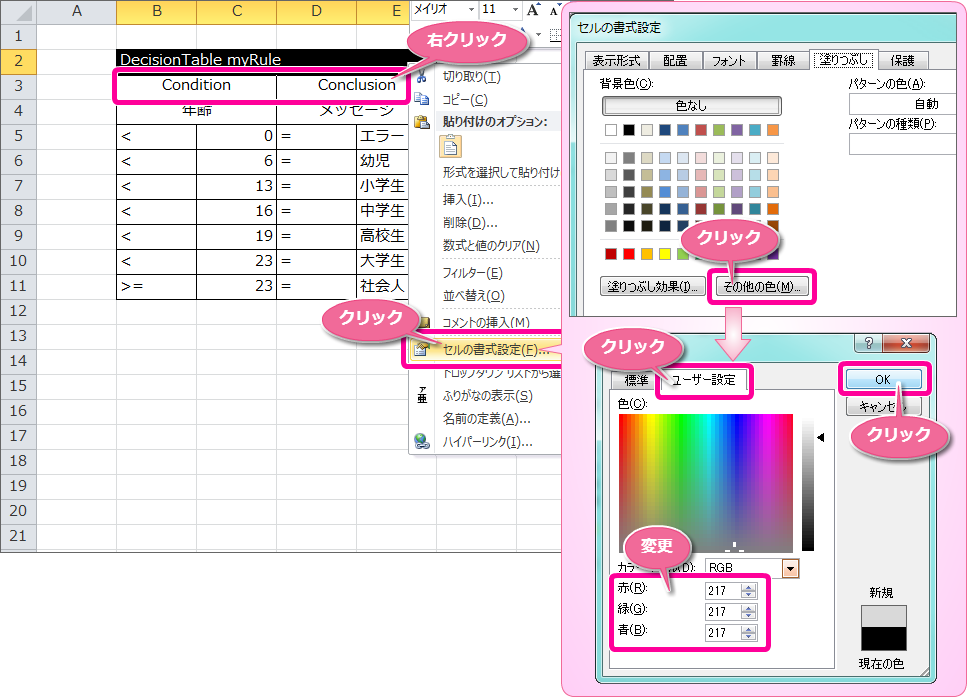
Task: Switch to the 保護 tab
Action: [x=902, y=60]
